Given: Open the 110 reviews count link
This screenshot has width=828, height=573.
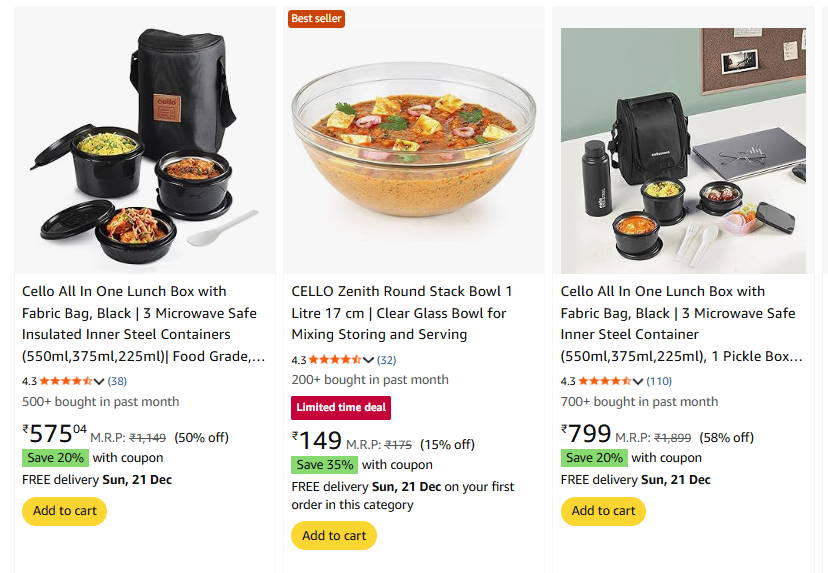Looking at the screenshot, I should (x=659, y=381).
